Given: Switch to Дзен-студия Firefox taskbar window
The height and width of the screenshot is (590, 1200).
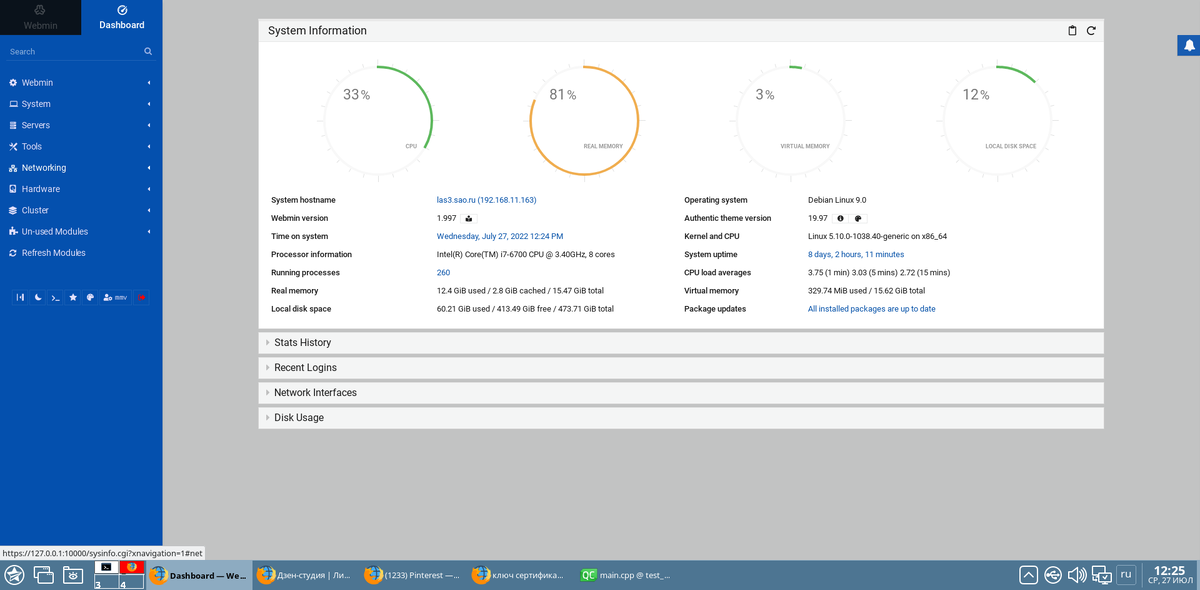Looking at the screenshot, I should point(305,575).
